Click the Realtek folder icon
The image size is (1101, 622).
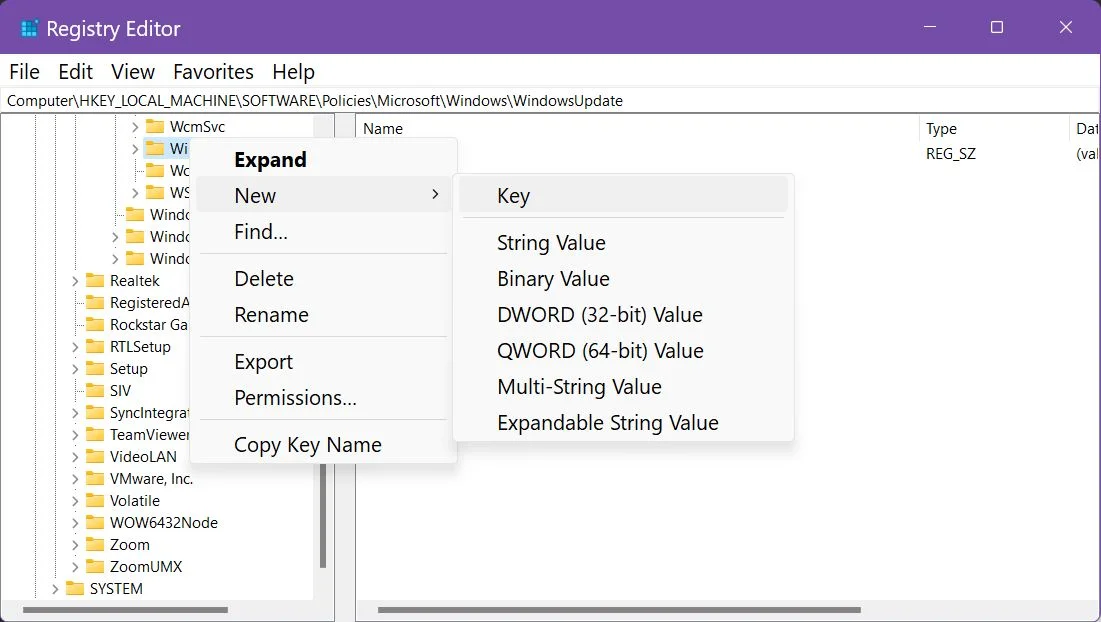click(x=95, y=281)
